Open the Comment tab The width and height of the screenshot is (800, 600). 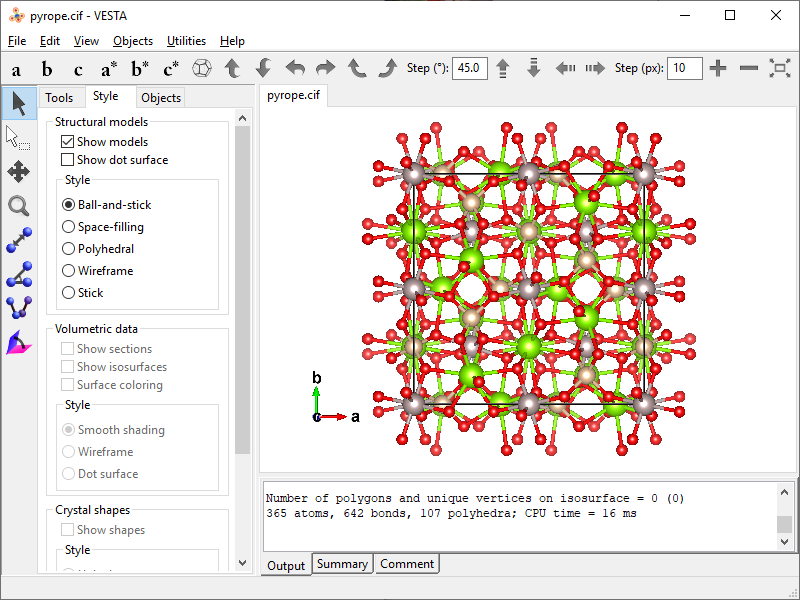(407, 564)
